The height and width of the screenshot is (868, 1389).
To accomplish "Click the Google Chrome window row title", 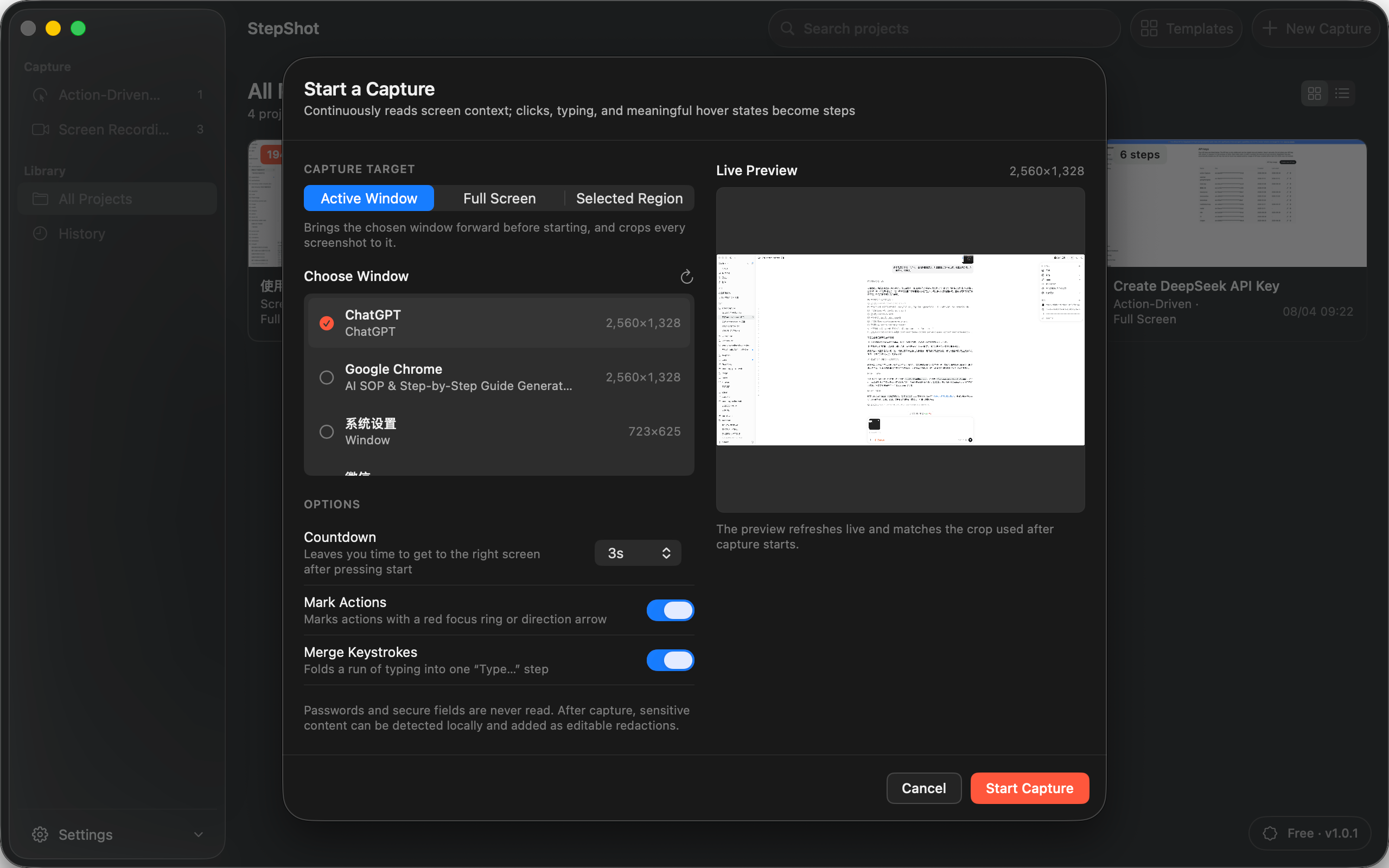I will pyautogui.click(x=394, y=369).
